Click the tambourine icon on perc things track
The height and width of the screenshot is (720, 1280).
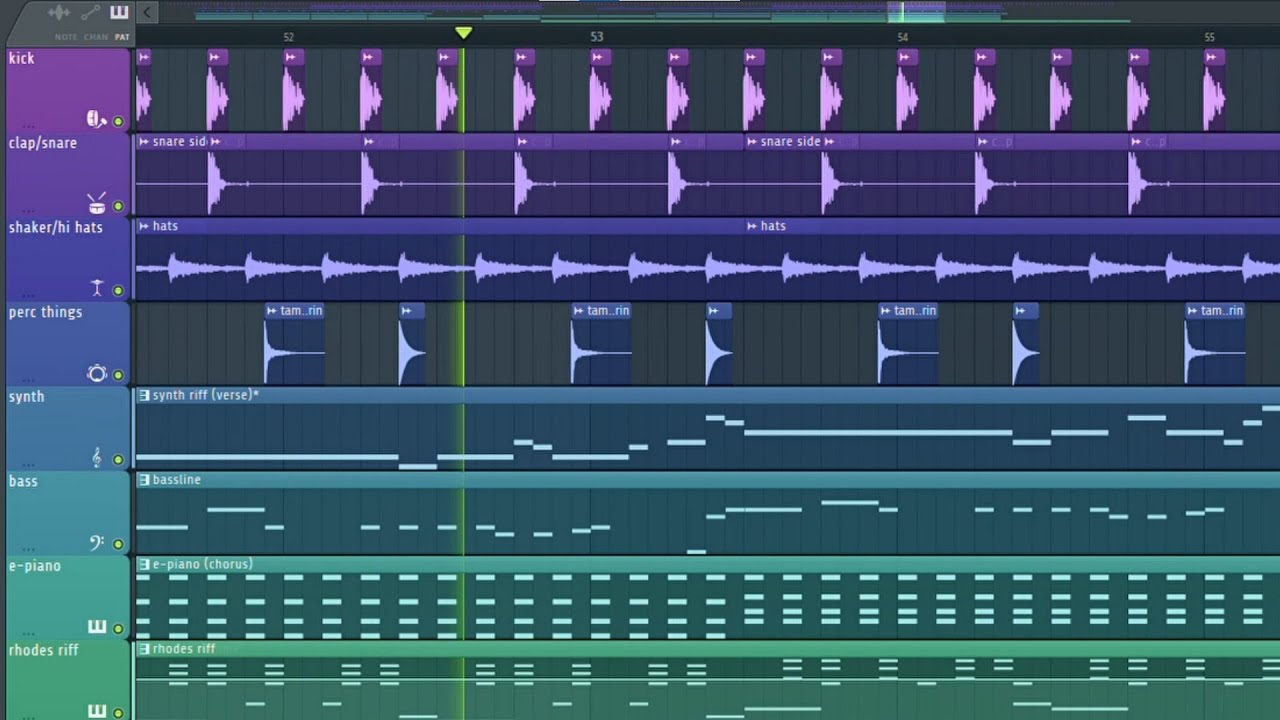pos(97,373)
